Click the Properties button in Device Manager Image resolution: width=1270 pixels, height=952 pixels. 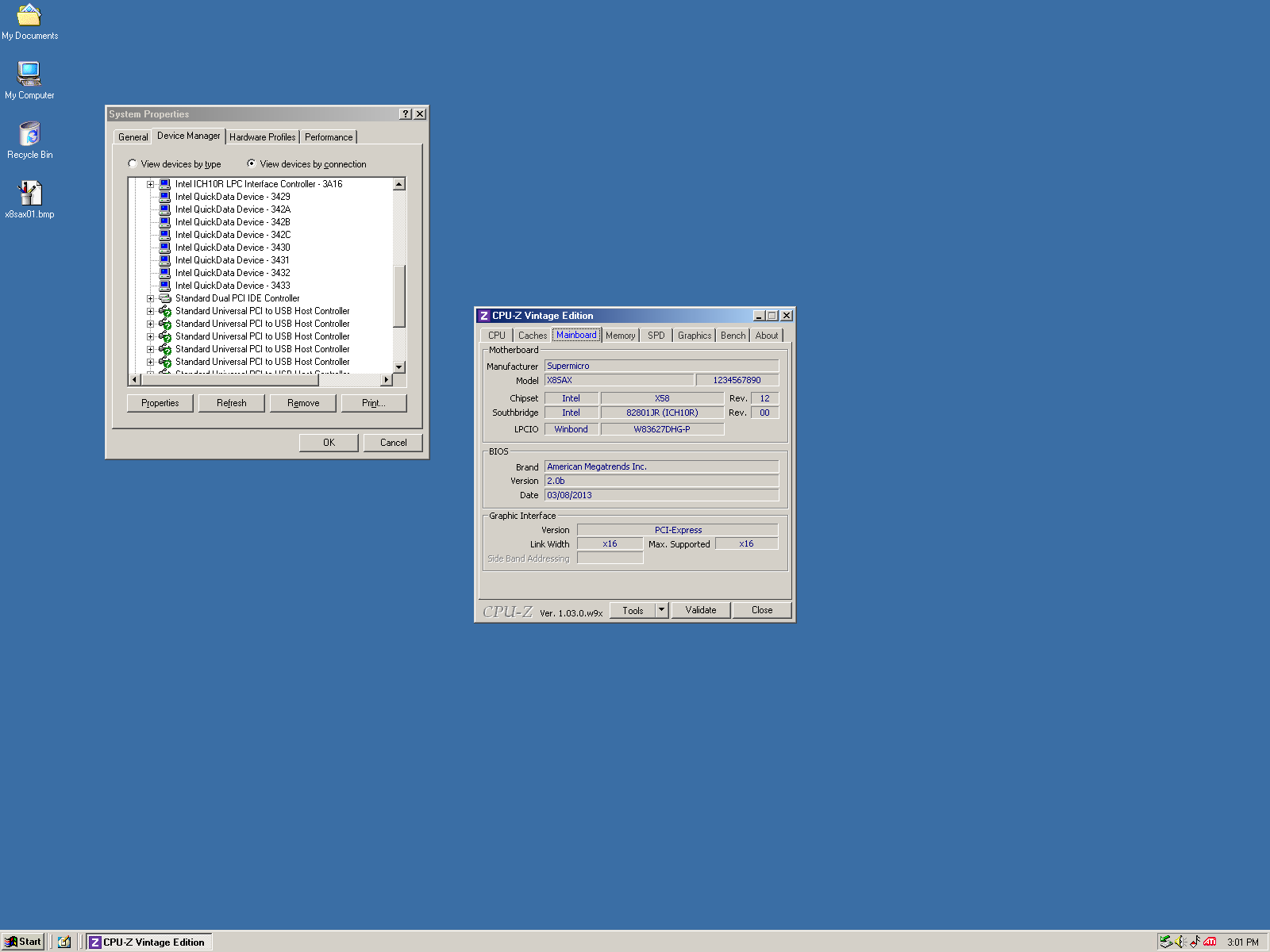pos(160,403)
